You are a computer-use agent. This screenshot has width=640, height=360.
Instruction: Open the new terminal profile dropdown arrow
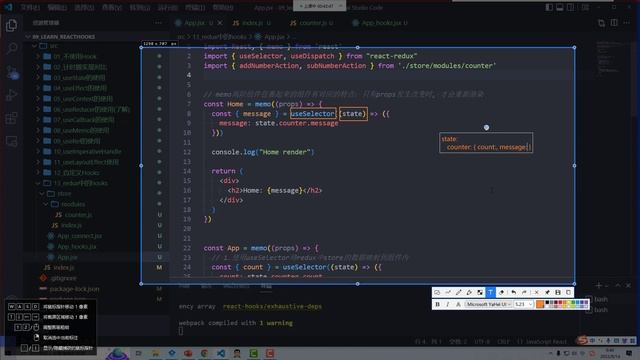click(x=607, y=286)
